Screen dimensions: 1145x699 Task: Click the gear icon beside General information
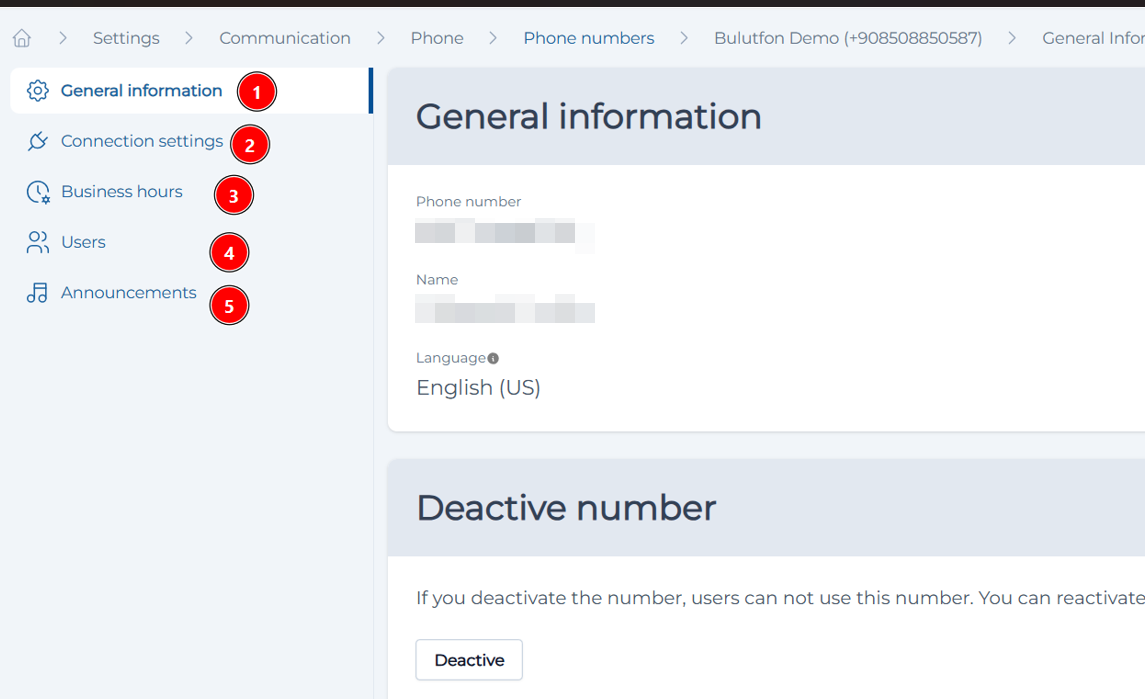click(x=38, y=91)
